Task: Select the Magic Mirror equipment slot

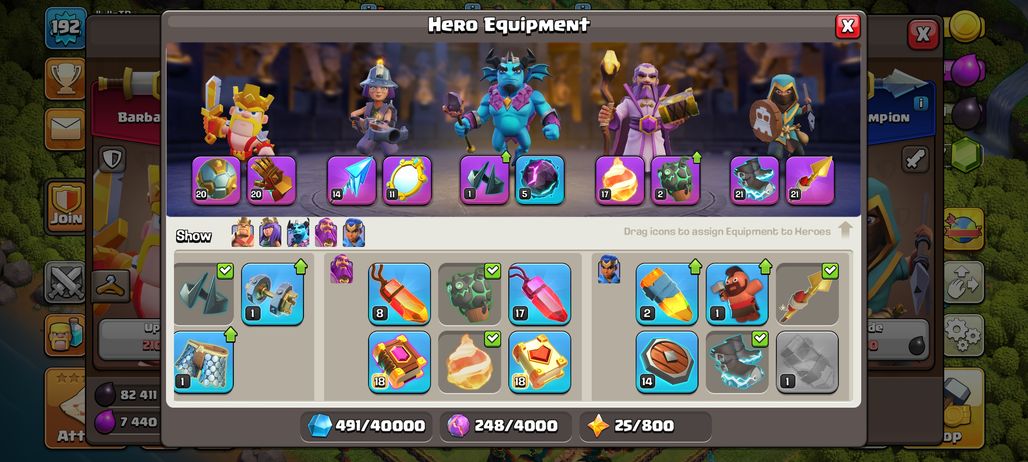Action: click(407, 180)
